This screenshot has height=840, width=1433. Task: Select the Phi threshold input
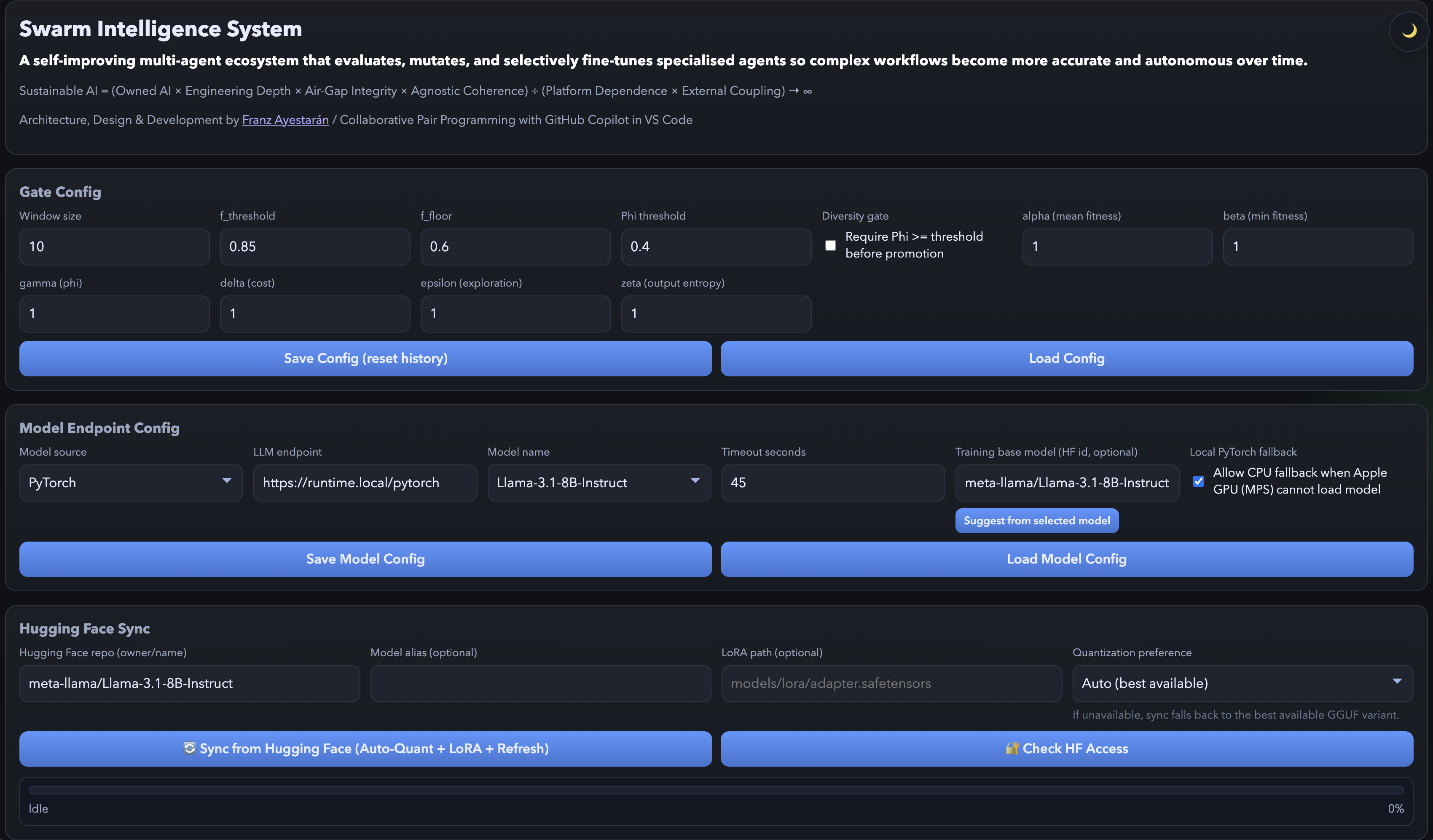point(716,247)
